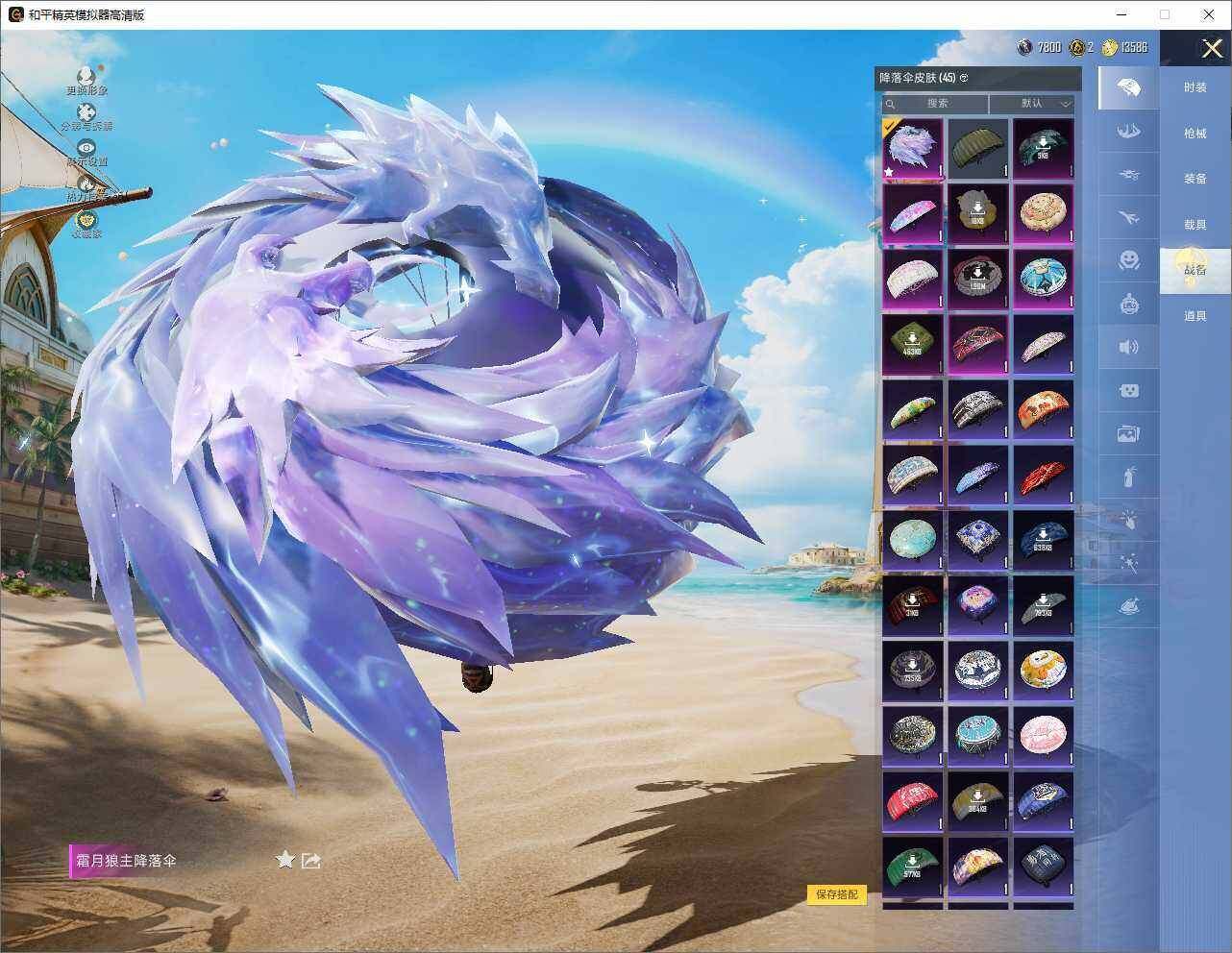Switch to the 枪械 tab
This screenshot has width=1232, height=953.
pyautogui.click(x=1195, y=134)
